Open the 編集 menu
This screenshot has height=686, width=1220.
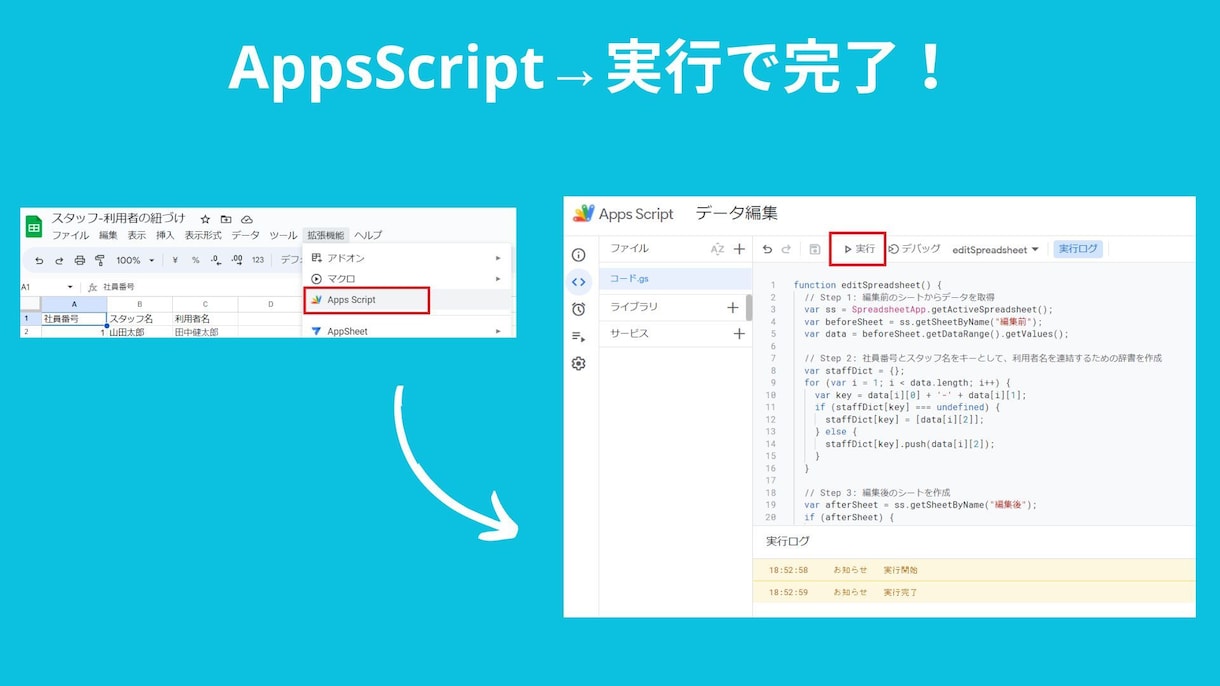(108, 236)
